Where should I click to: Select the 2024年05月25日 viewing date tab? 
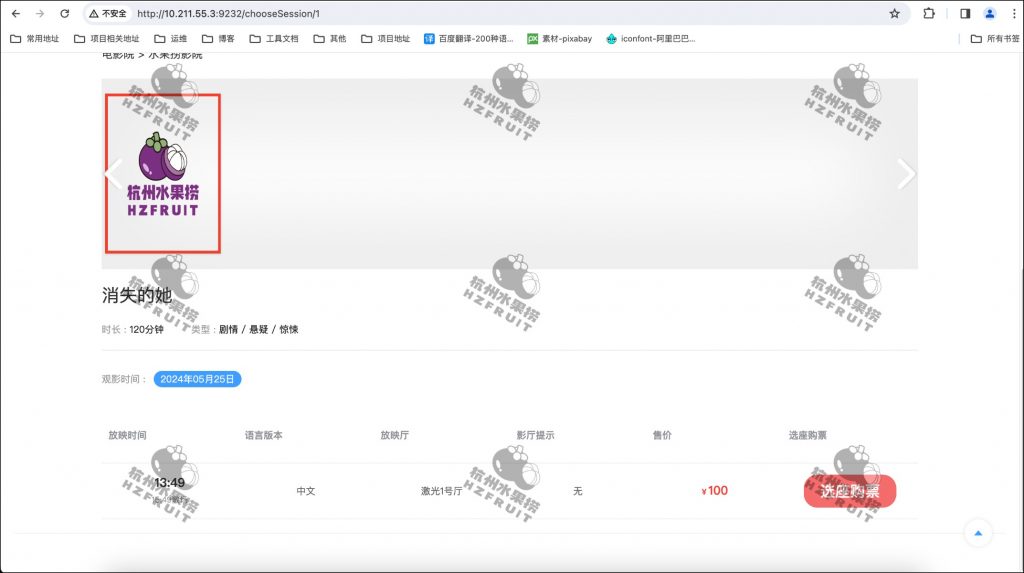197,379
